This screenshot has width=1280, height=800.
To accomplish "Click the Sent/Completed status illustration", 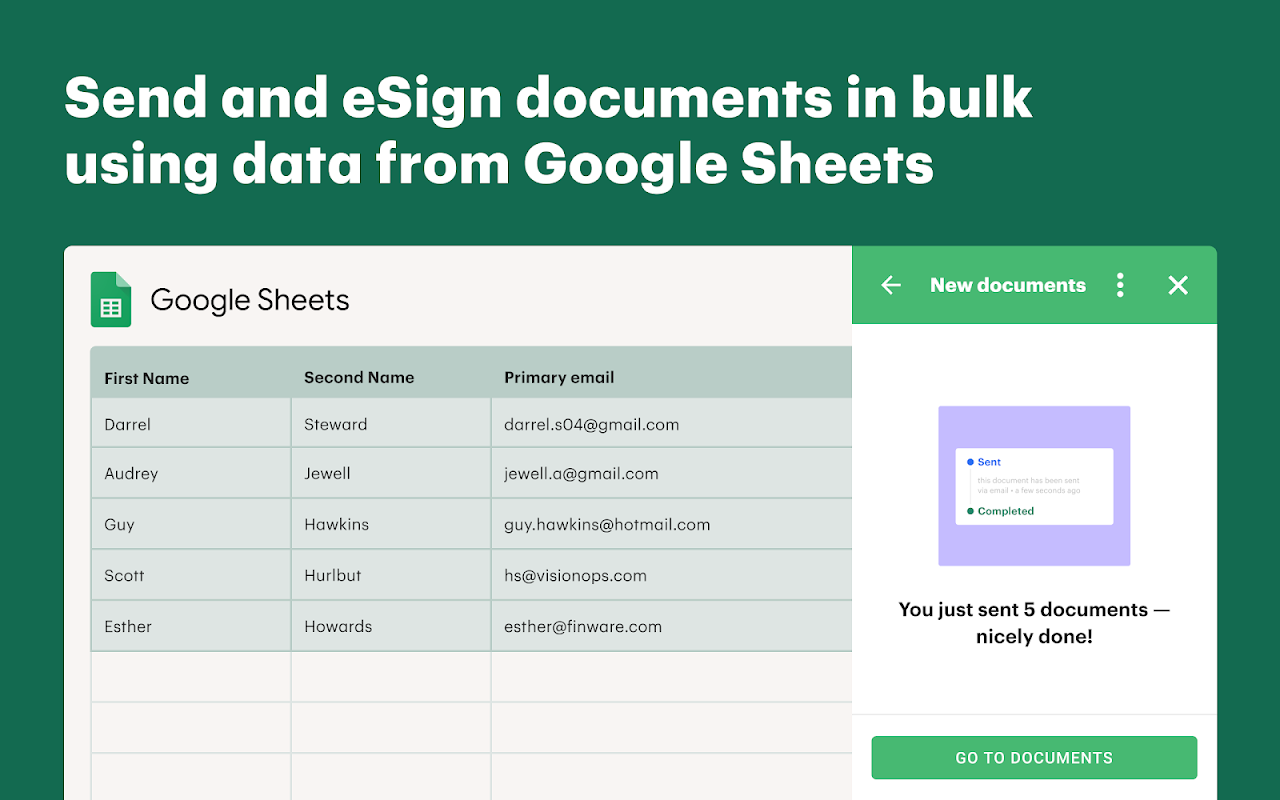I will [x=1034, y=486].
